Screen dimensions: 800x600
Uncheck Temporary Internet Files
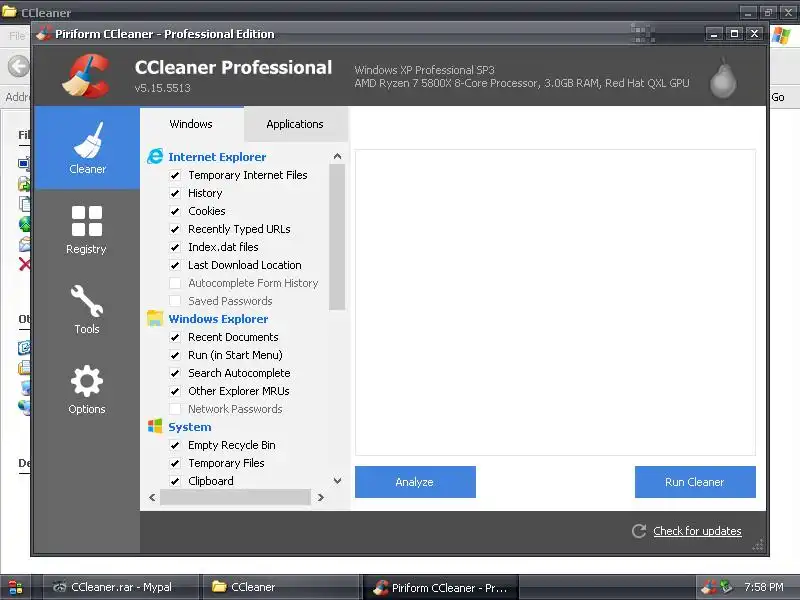[x=175, y=176]
